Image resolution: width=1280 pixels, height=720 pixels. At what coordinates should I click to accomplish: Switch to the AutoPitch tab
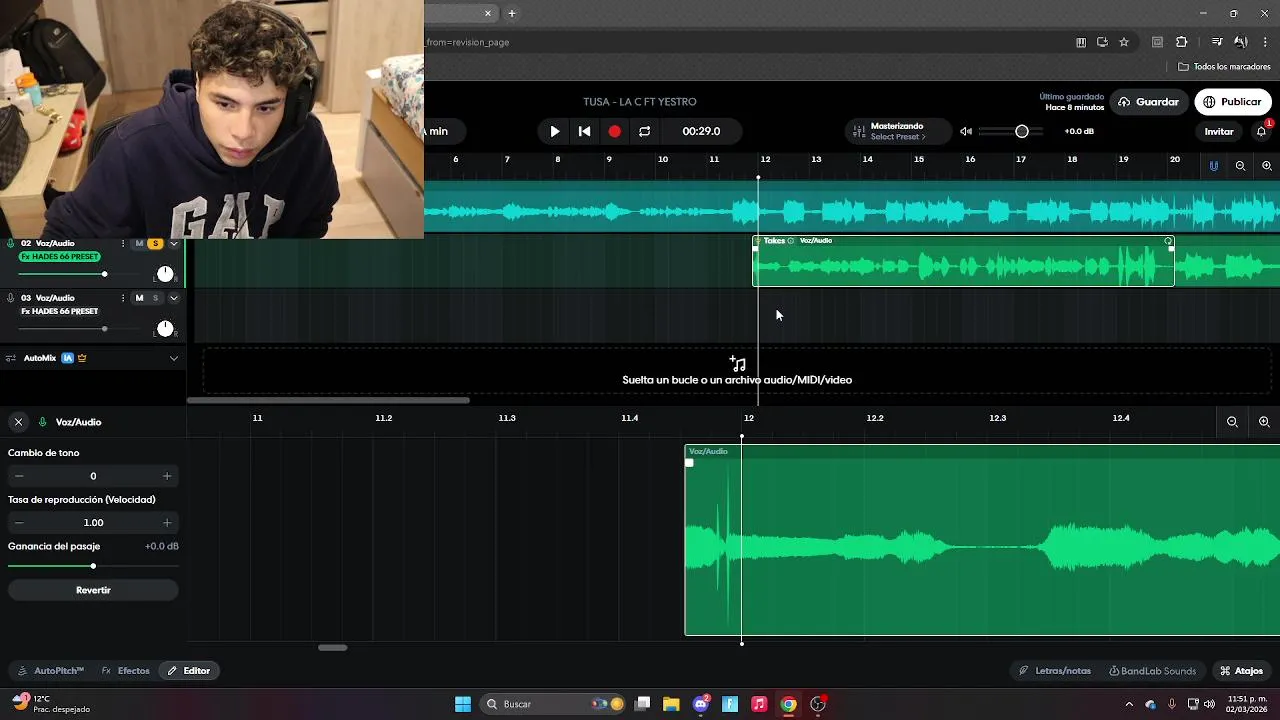pyautogui.click(x=51, y=671)
